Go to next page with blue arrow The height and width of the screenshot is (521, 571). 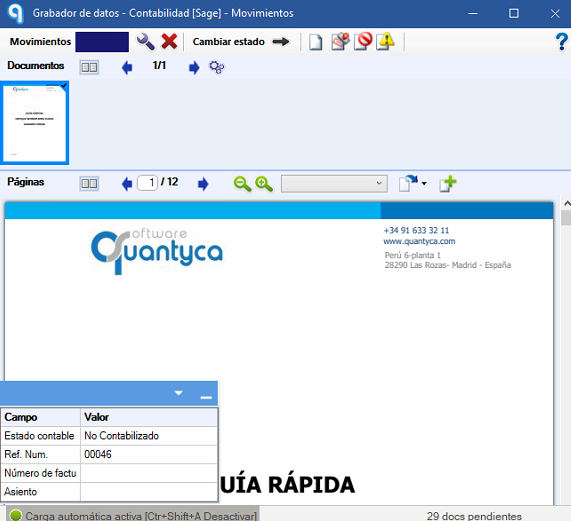pyautogui.click(x=203, y=184)
